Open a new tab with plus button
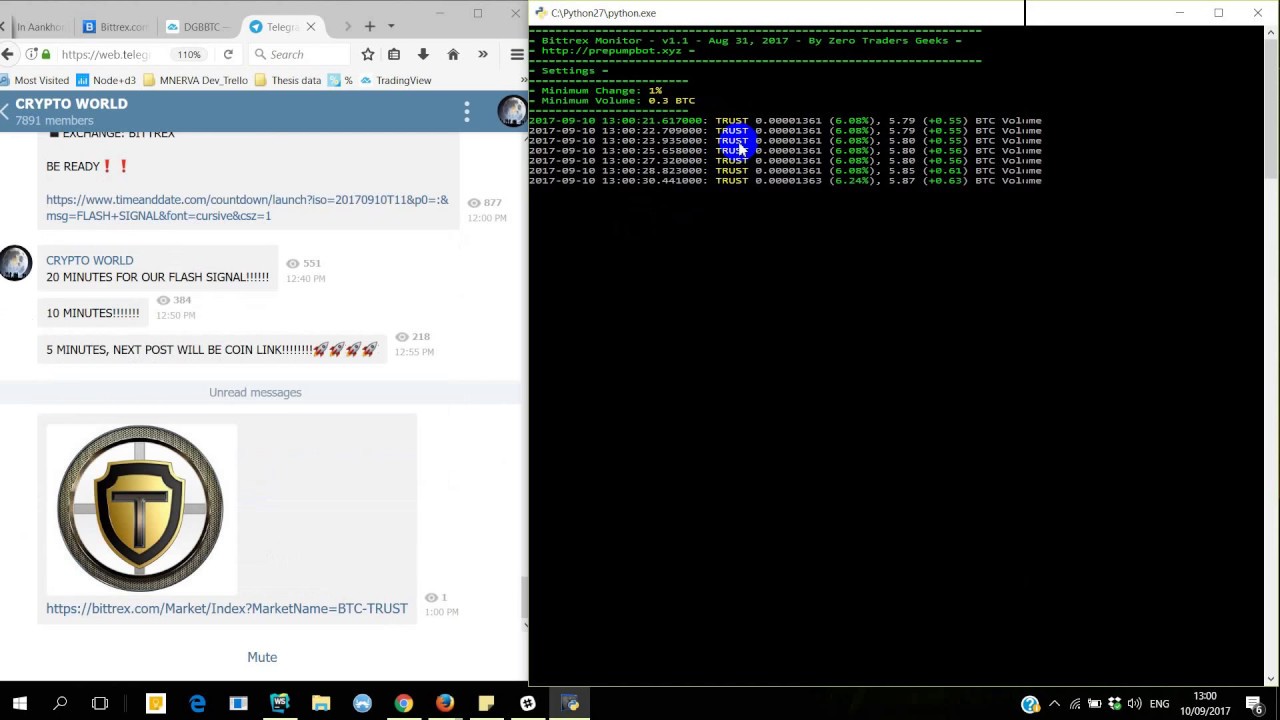The width and height of the screenshot is (1280, 720). coord(370,26)
